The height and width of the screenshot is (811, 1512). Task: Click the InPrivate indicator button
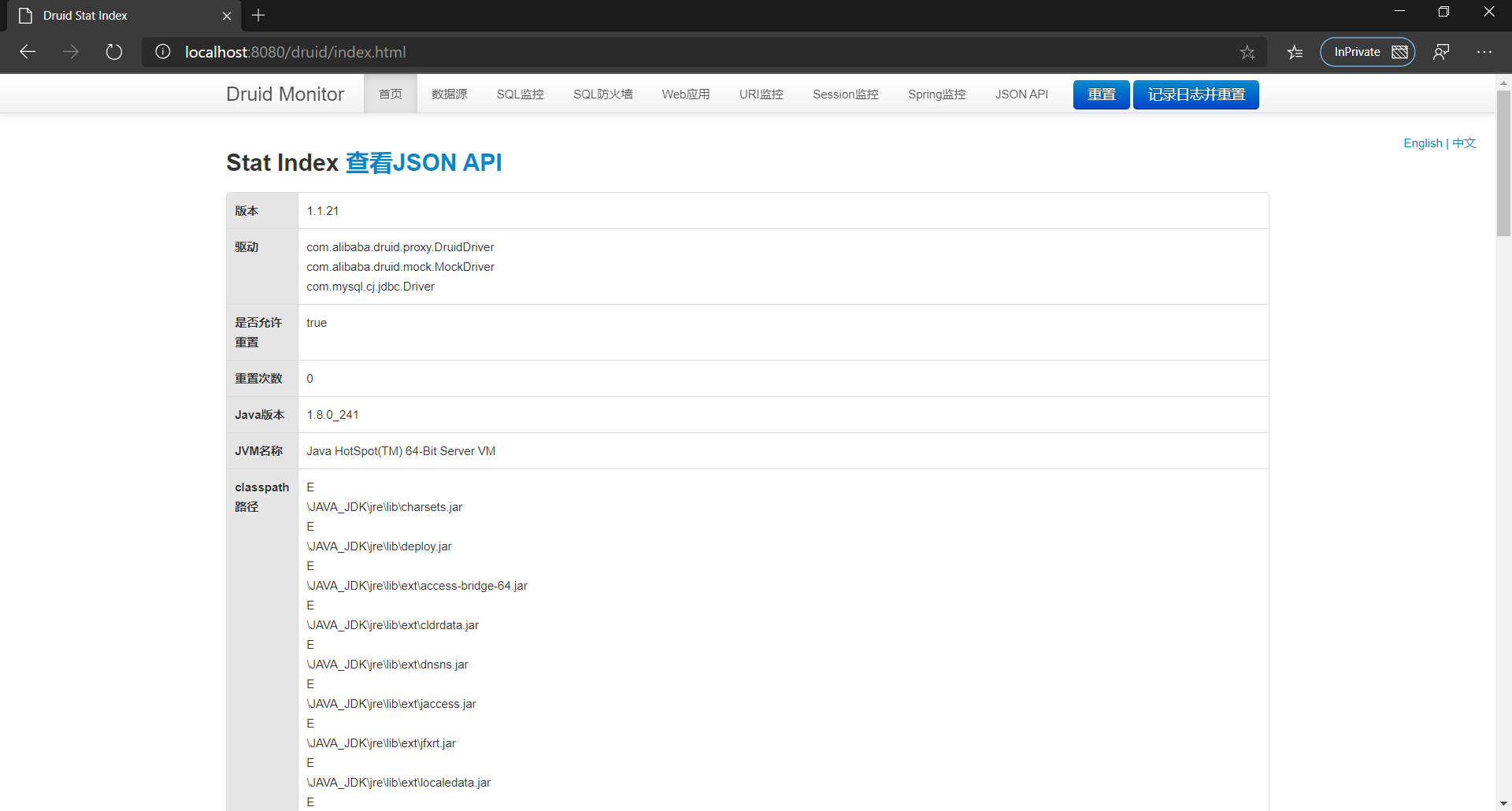[x=1368, y=52]
